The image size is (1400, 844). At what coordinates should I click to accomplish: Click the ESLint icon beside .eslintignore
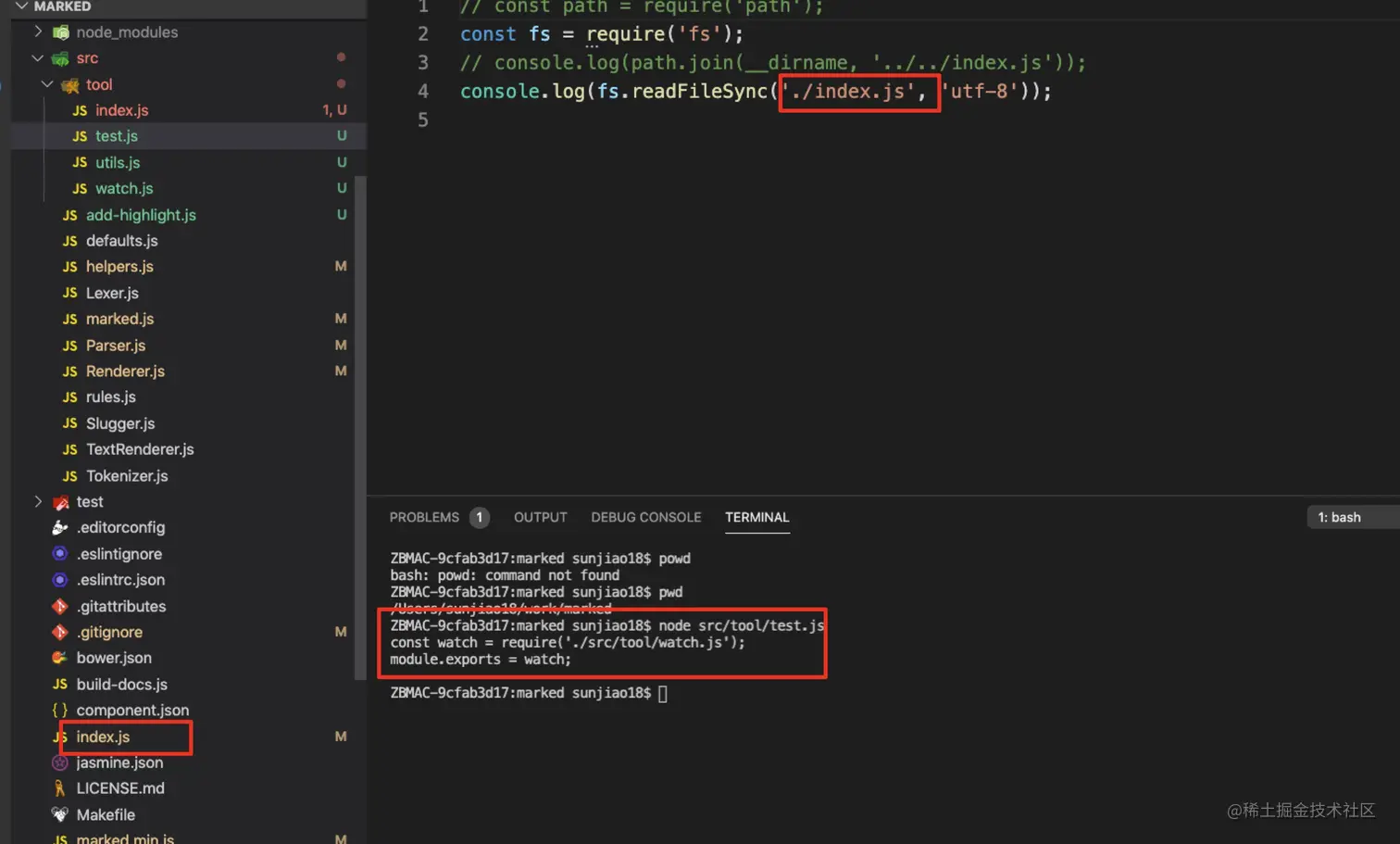point(60,554)
